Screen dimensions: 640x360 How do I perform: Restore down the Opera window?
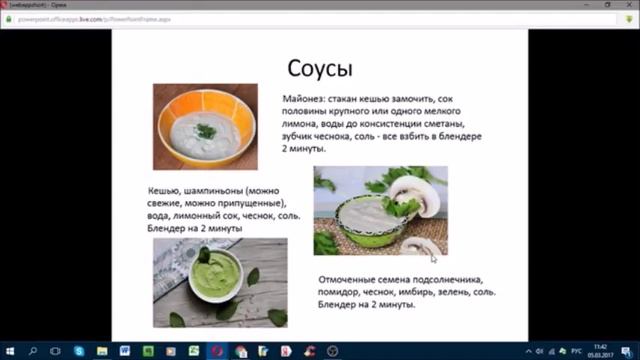click(608, 4)
